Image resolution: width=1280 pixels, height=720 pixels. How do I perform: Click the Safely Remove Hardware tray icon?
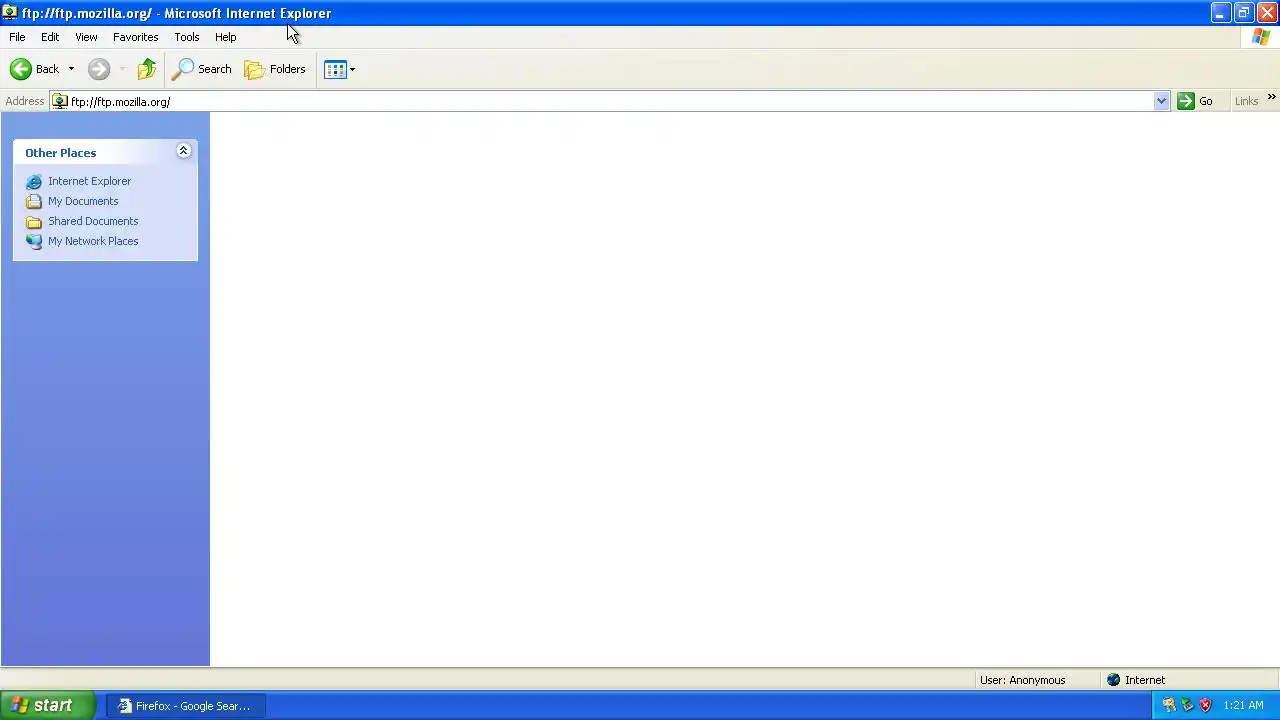[1187, 705]
